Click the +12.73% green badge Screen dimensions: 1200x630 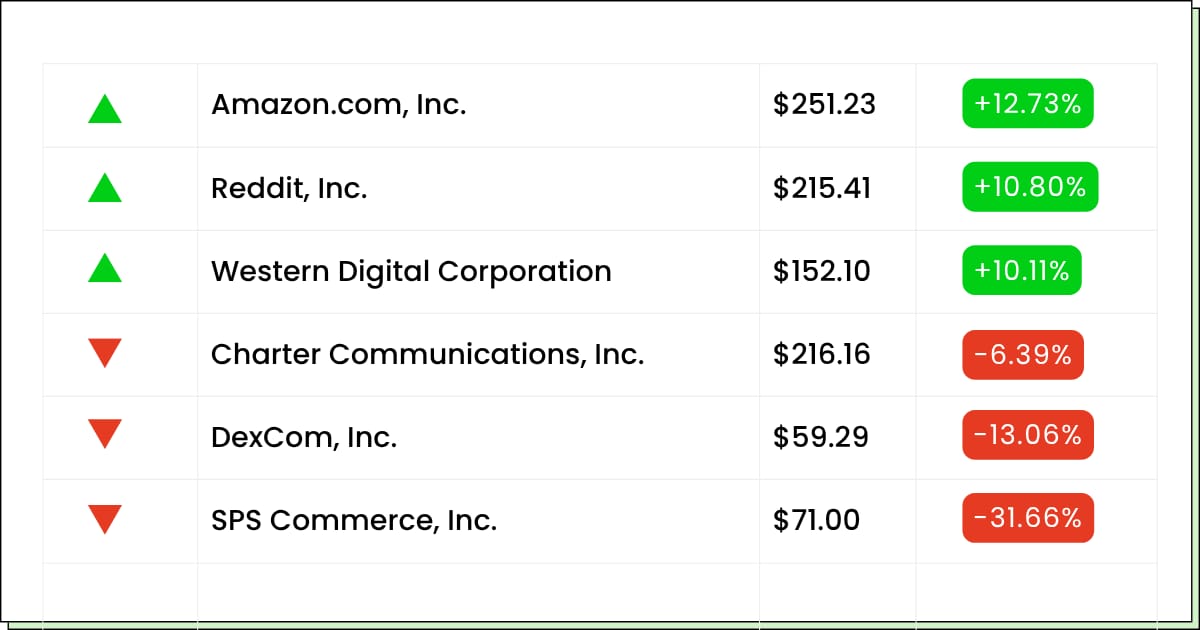click(1028, 104)
